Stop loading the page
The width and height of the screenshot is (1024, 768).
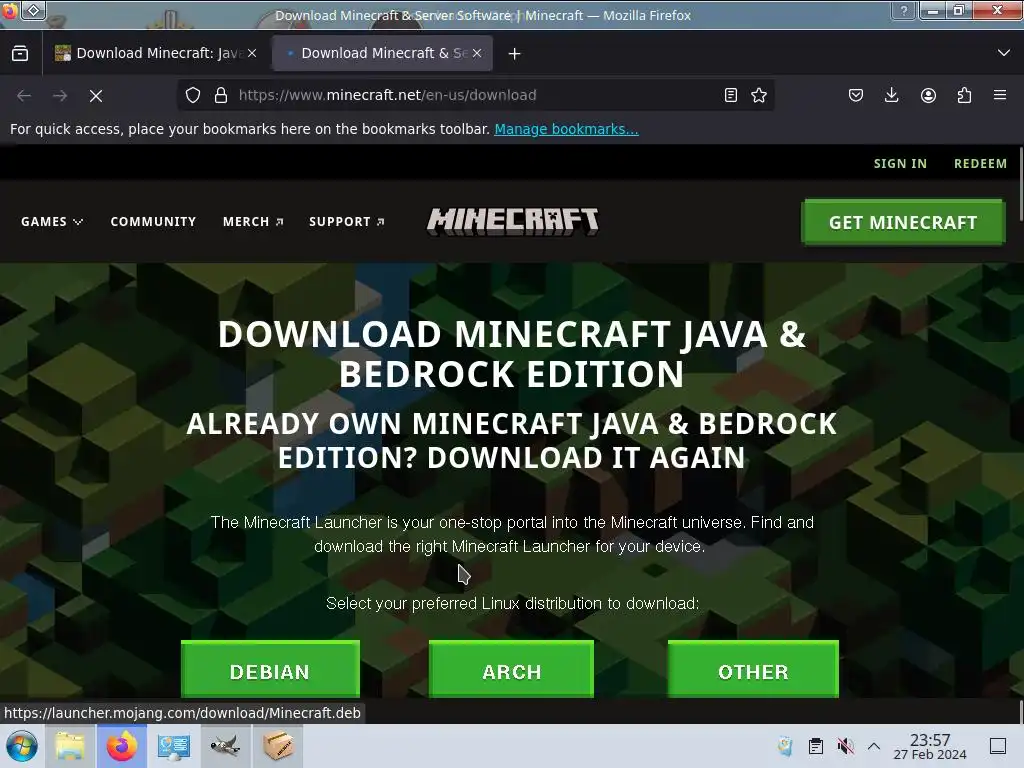[x=96, y=96]
